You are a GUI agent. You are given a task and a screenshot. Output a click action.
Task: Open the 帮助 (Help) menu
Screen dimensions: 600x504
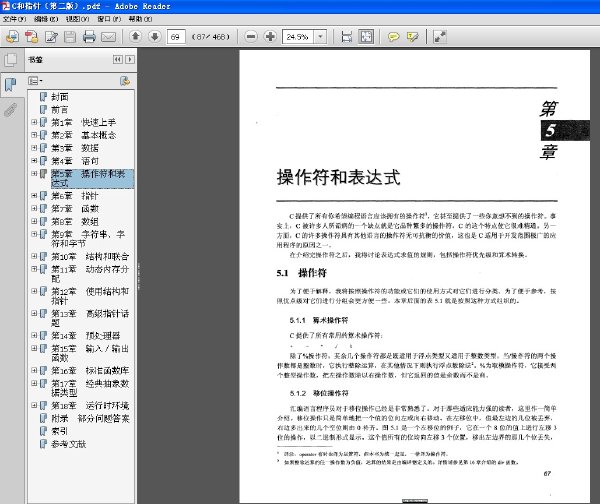coord(140,19)
